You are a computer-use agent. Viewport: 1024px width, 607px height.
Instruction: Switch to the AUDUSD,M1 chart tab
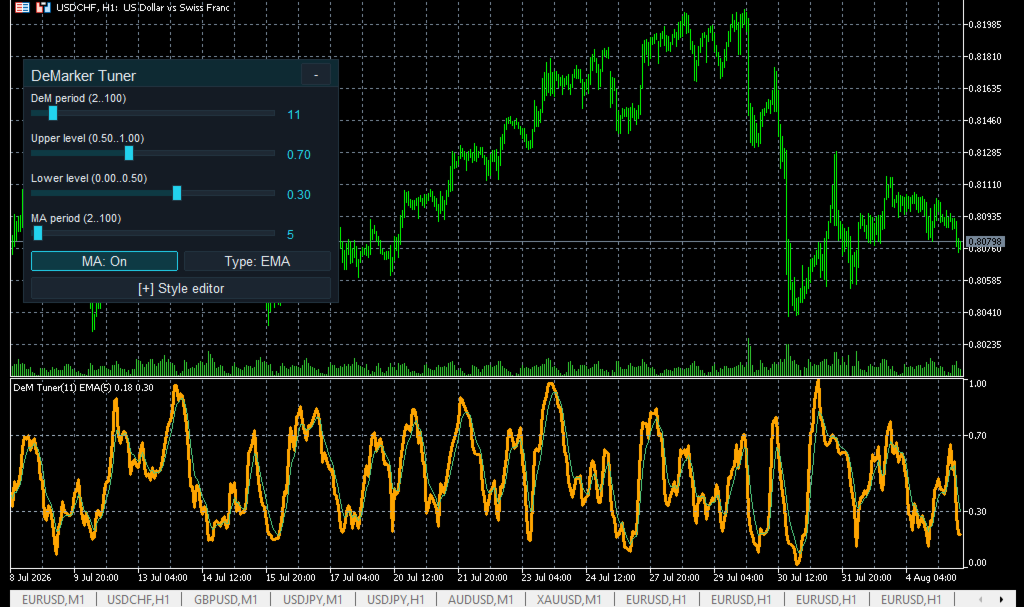point(481,599)
